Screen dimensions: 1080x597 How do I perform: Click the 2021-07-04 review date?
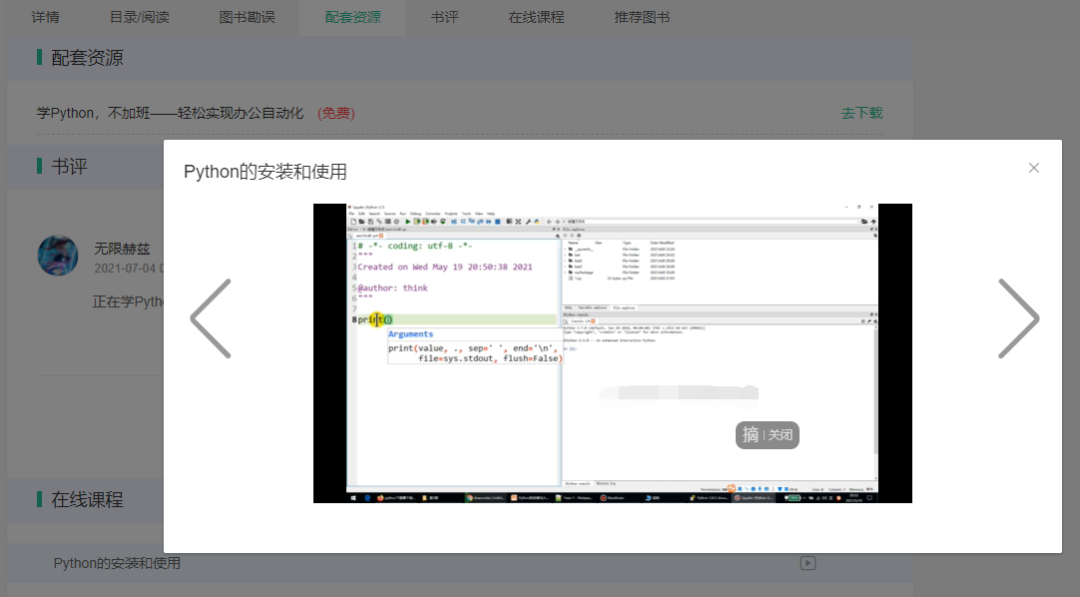(128, 269)
